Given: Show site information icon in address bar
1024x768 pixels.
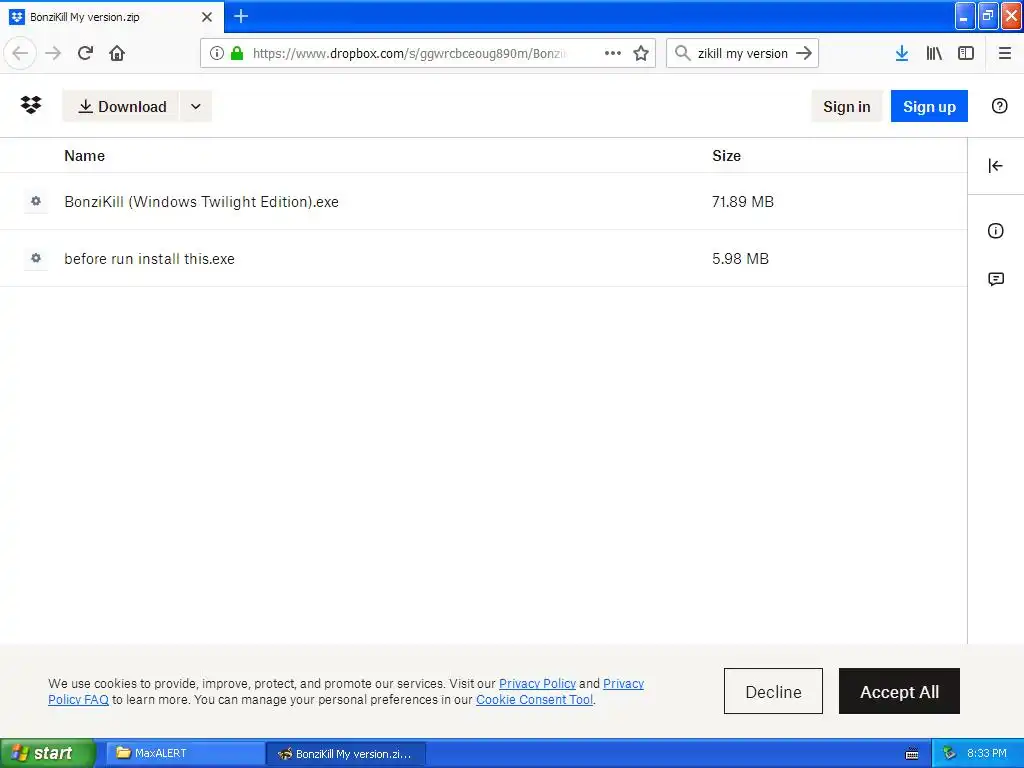Looking at the screenshot, I should point(216,53).
